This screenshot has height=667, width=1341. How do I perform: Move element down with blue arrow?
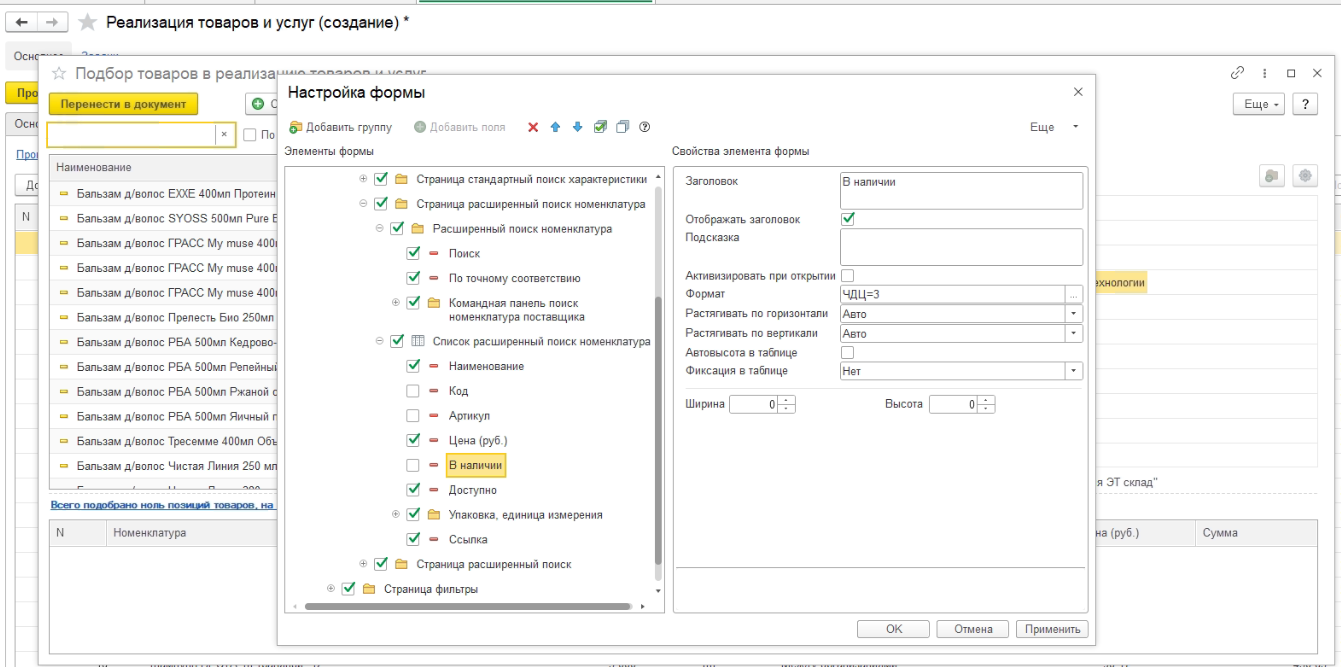[x=577, y=127]
